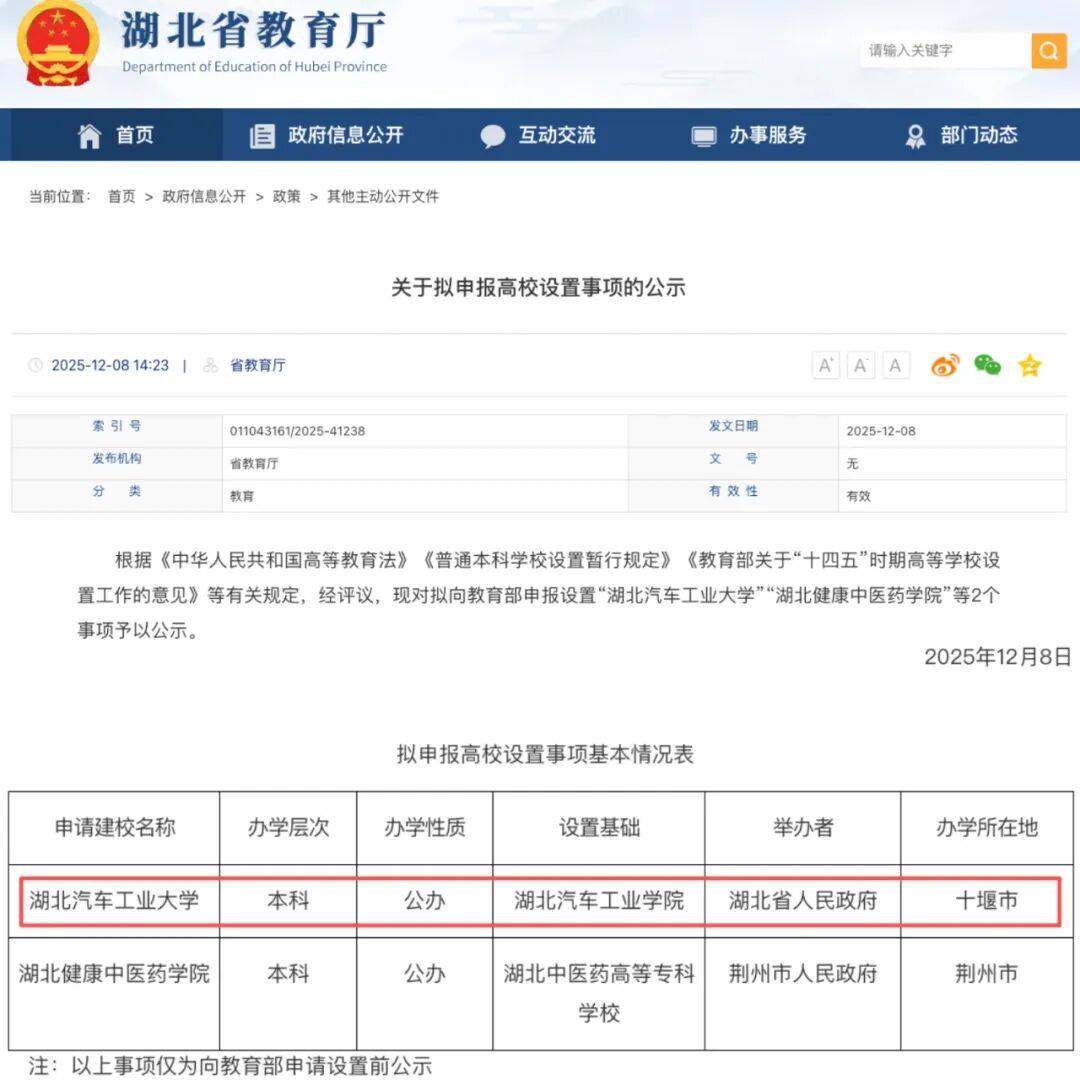Click the orange search magnifier button
The width and height of the screenshot is (1080, 1085).
coord(1048,50)
